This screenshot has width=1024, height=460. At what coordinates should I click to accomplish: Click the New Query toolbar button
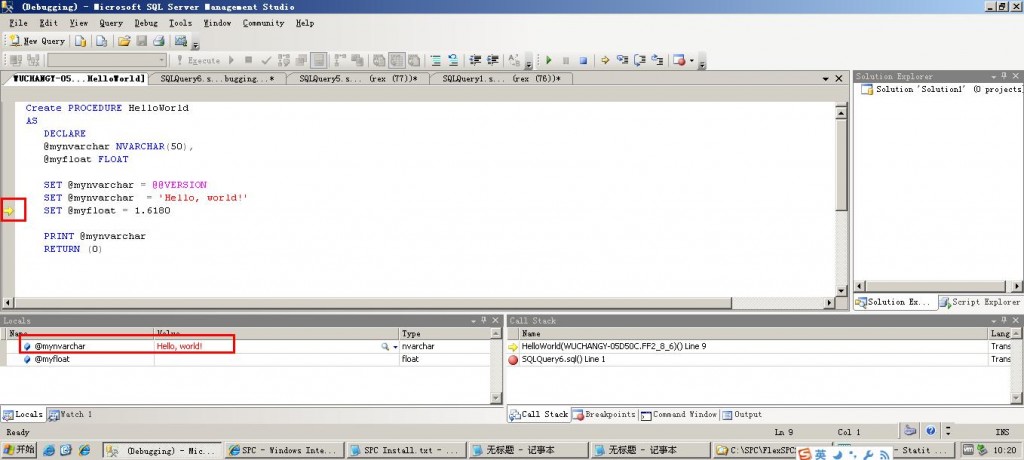pyautogui.click(x=37, y=41)
